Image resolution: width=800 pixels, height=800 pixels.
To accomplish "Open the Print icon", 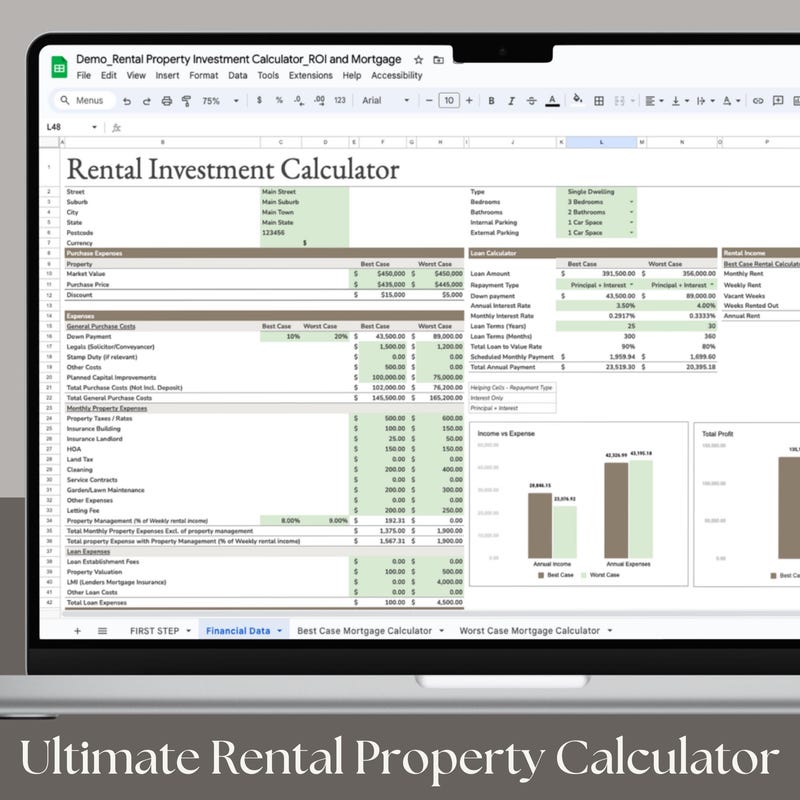I will [x=165, y=101].
